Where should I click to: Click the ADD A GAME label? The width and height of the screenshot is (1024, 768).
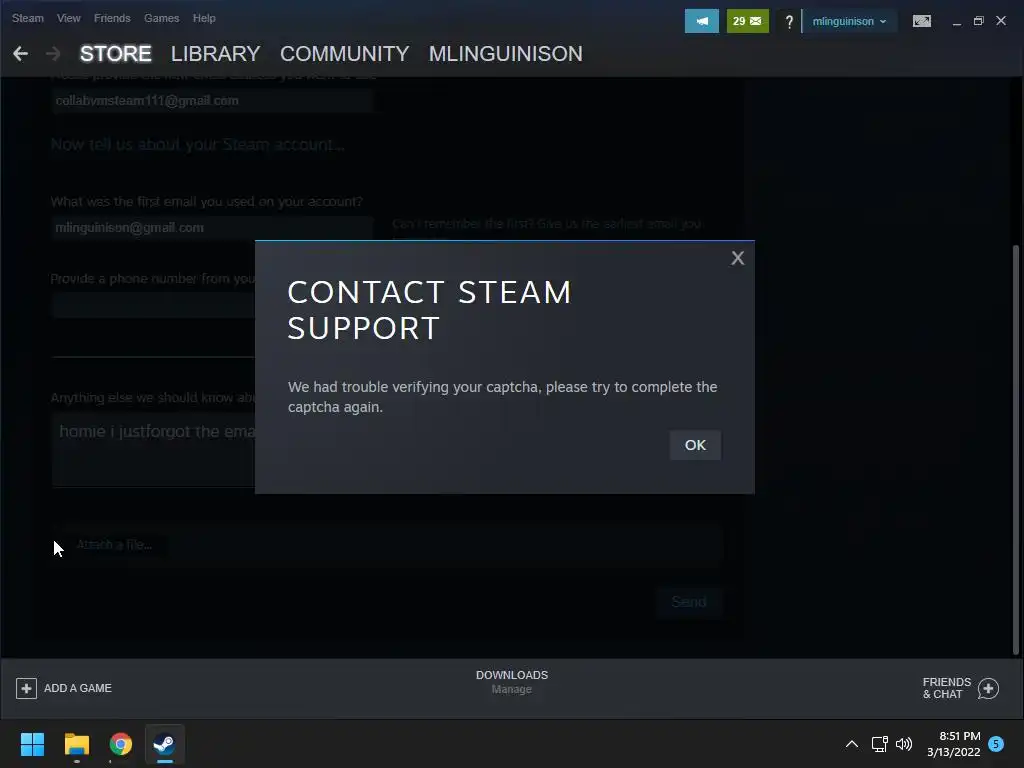pos(78,688)
